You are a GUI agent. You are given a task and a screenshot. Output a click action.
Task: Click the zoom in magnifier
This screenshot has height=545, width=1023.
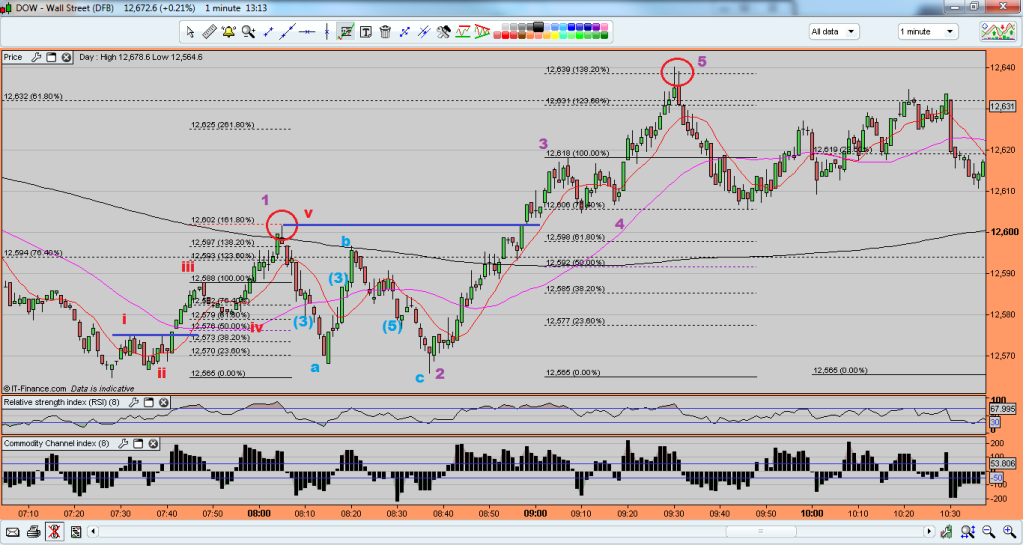(1009, 532)
